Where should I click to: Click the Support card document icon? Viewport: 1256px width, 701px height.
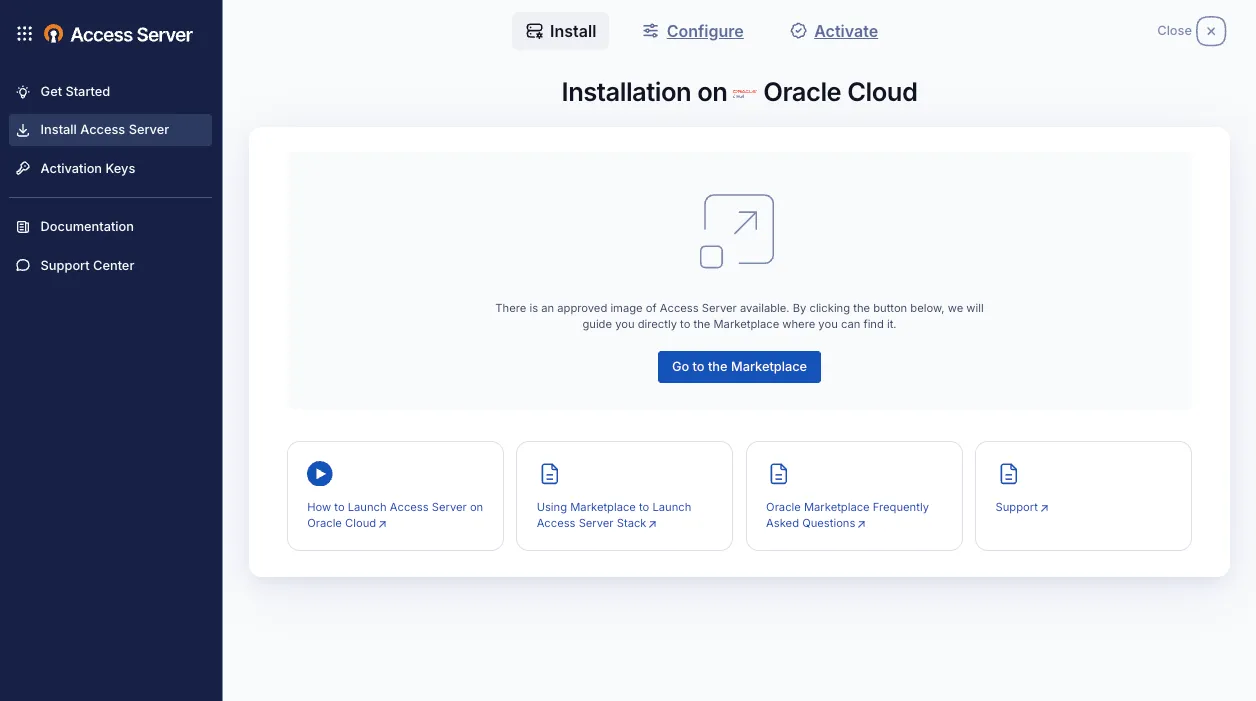click(x=1008, y=474)
